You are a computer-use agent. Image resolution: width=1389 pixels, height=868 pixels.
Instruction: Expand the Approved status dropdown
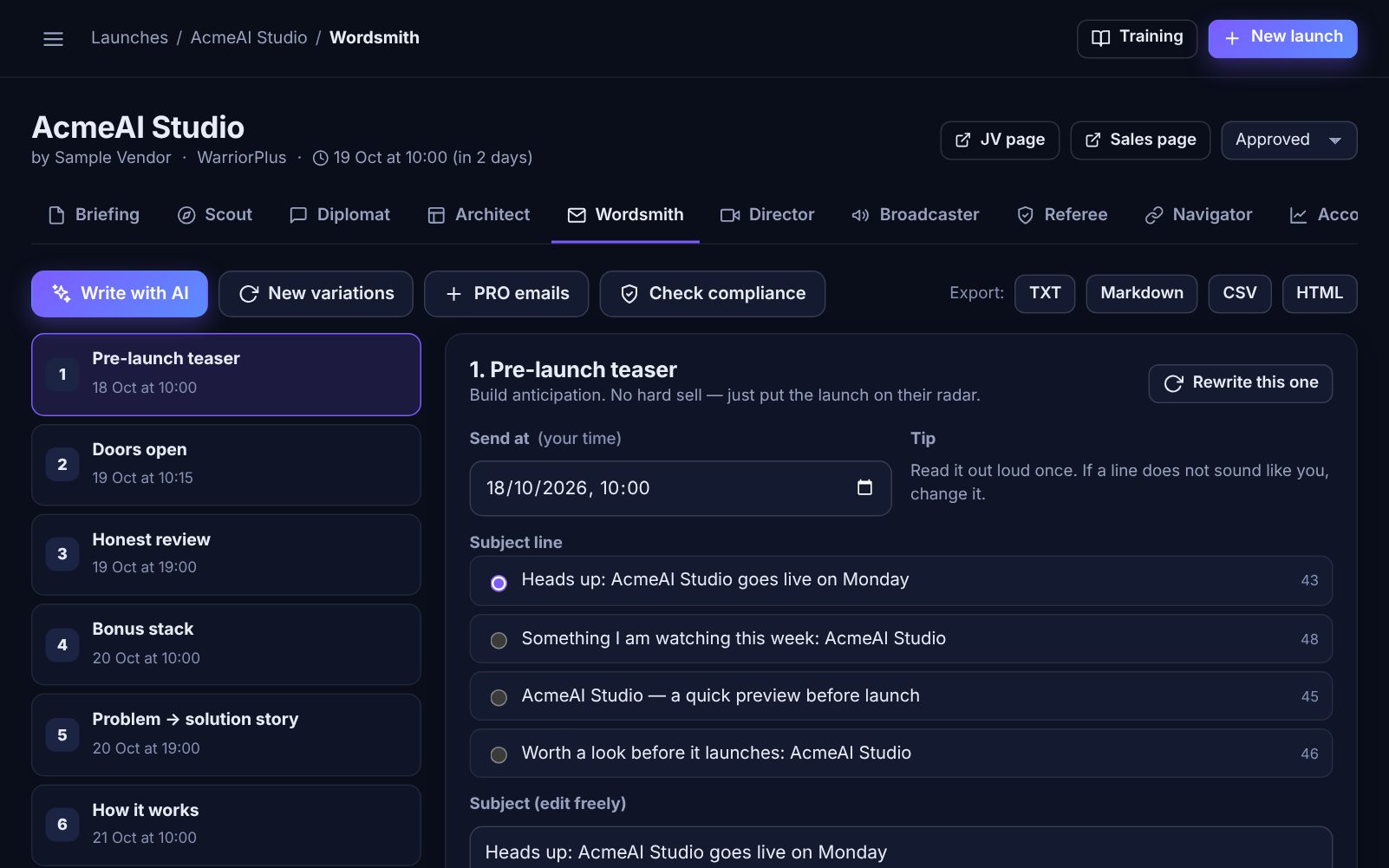[x=1288, y=140]
